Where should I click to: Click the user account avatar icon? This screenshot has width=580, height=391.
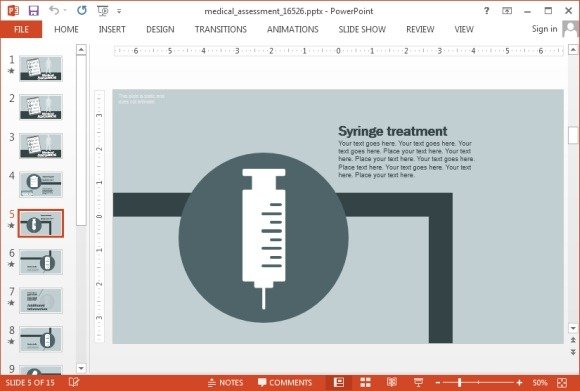point(570,29)
